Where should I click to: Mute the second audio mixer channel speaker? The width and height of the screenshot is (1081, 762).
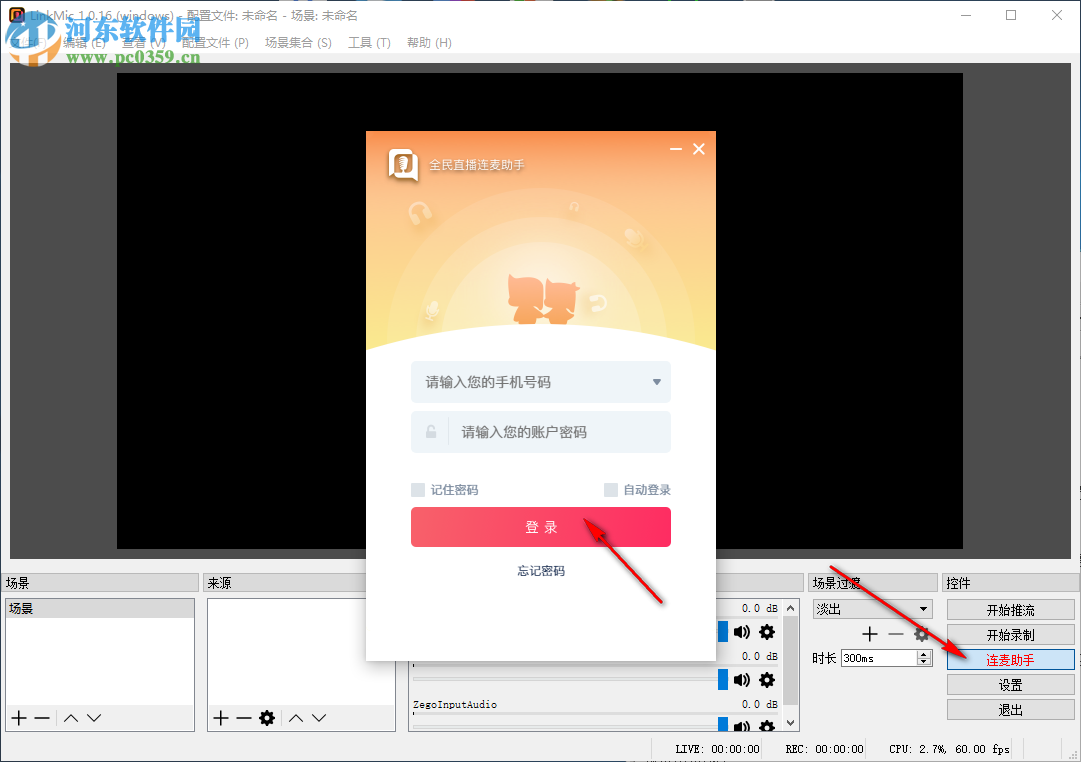(x=742, y=680)
